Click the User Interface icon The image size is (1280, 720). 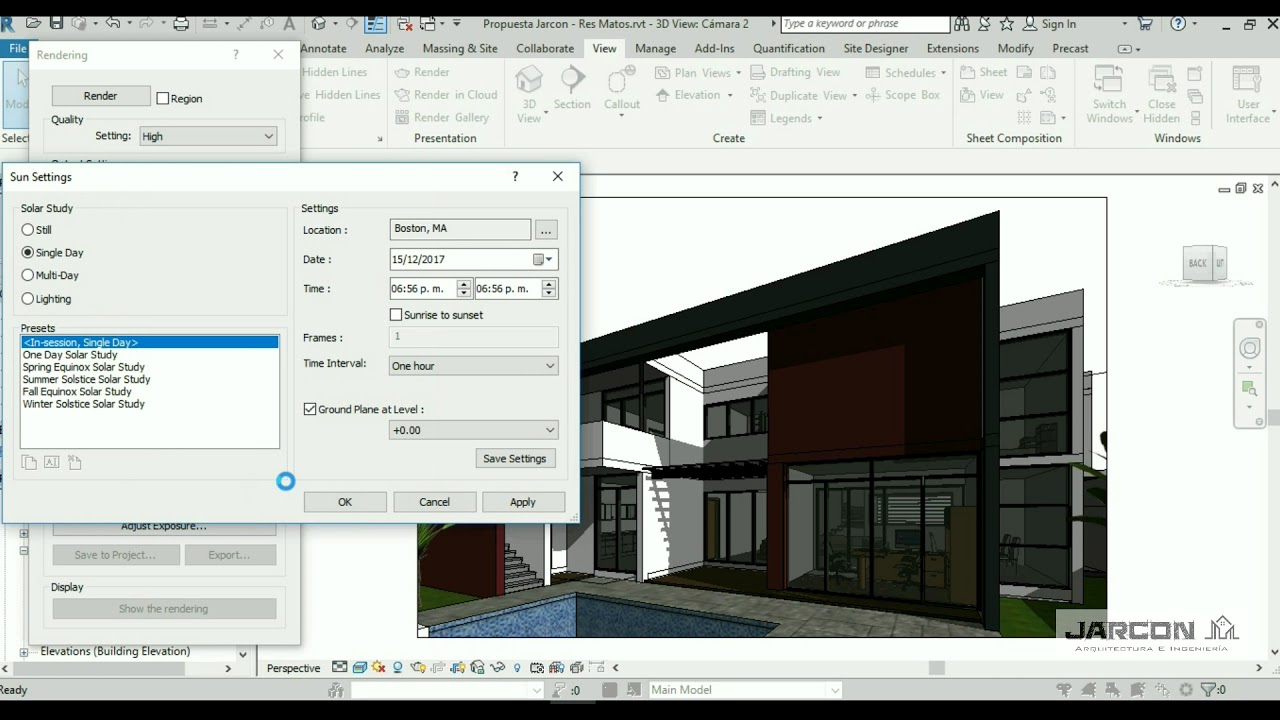point(1247,80)
